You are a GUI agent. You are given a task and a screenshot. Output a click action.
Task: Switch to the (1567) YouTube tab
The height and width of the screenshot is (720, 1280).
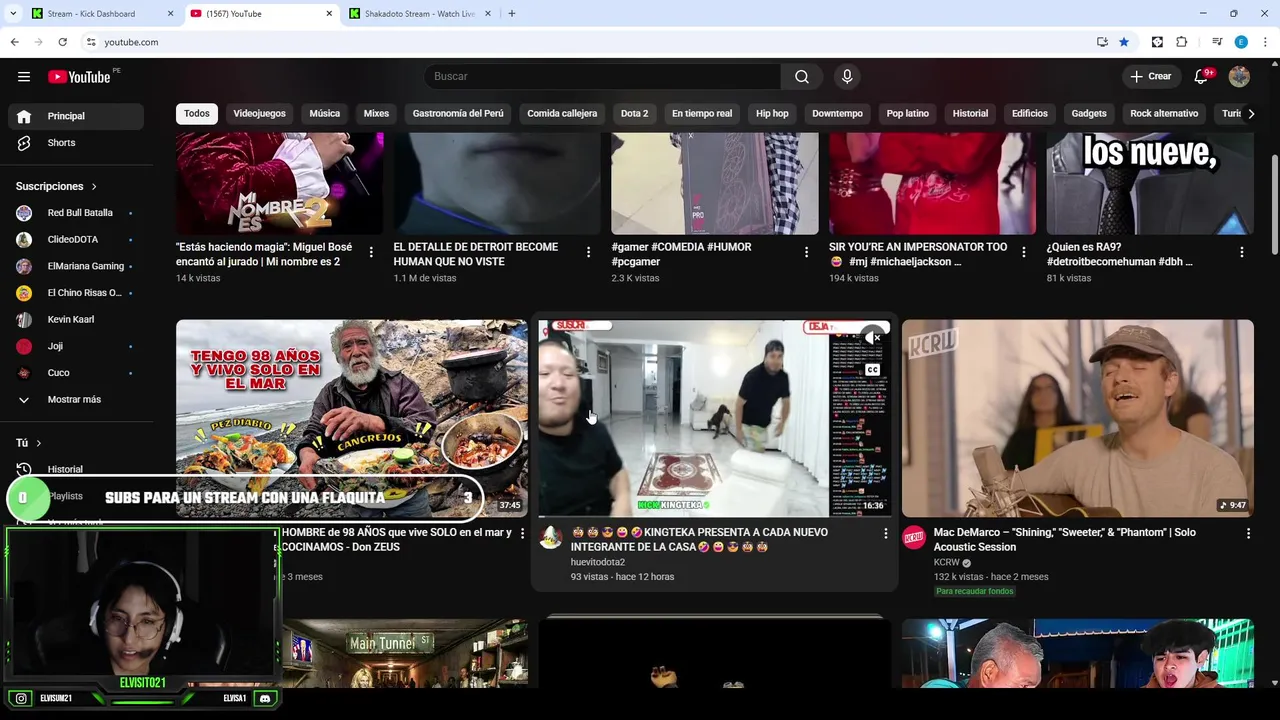262,14
